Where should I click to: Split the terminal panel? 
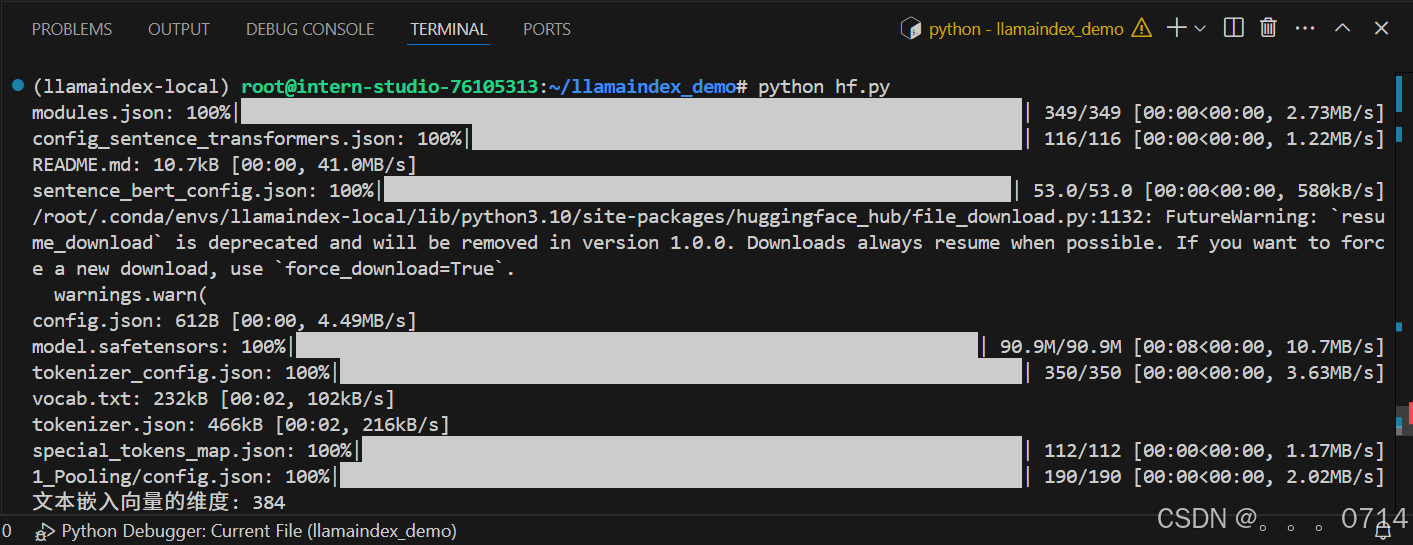(1234, 28)
